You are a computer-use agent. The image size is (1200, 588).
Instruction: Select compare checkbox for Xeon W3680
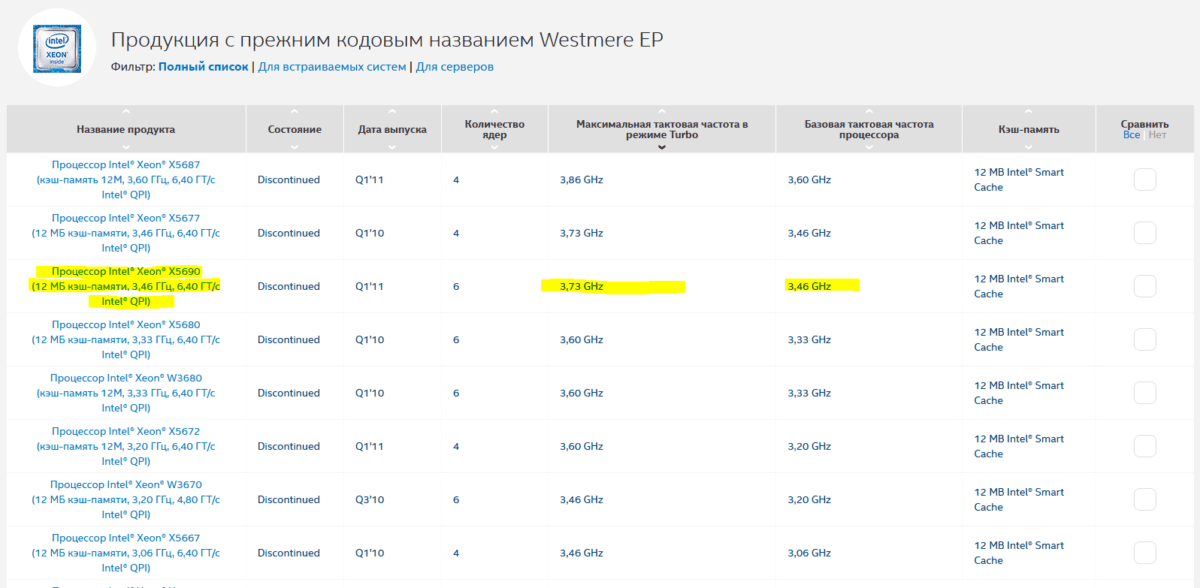(x=1145, y=393)
